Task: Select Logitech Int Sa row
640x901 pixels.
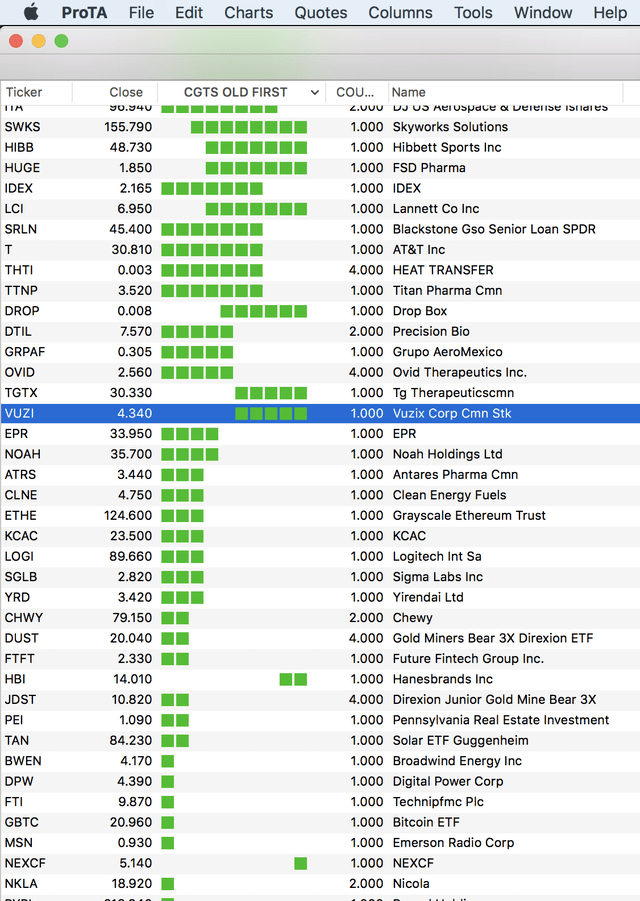Action: pos(320,557)
